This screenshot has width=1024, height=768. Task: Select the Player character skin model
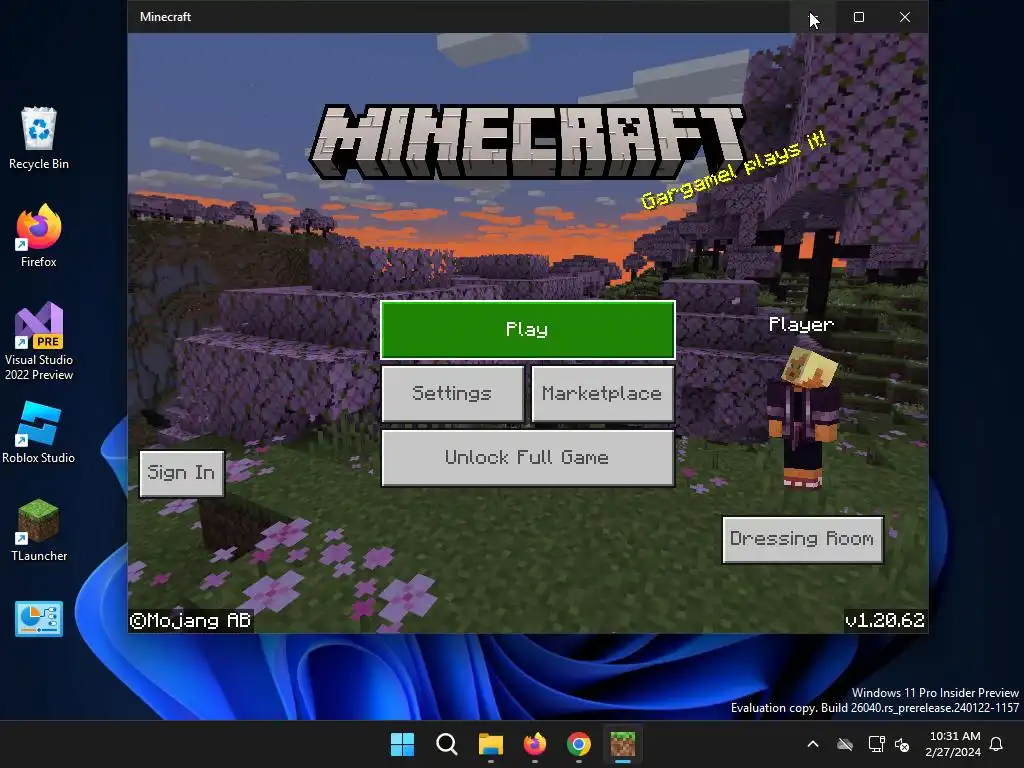[x=804, y=418]
